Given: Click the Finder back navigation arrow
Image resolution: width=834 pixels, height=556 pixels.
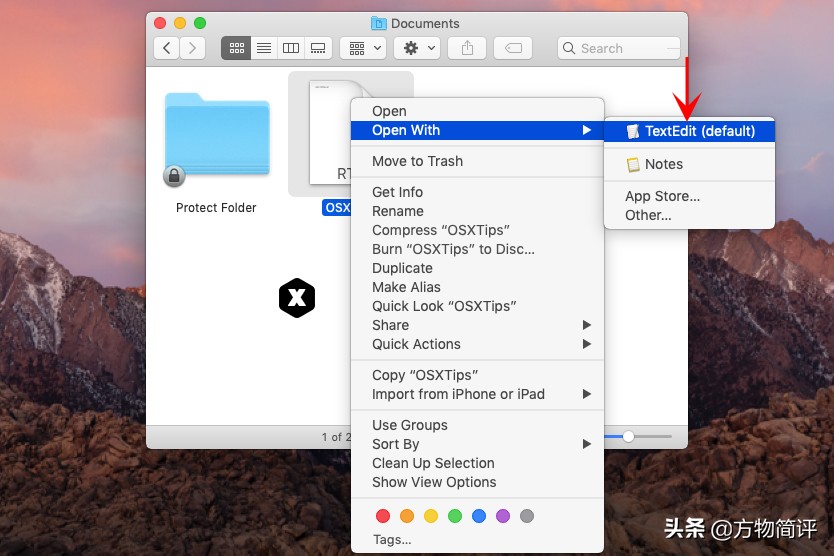Looking at the screenshot, I should click(x=167, y=48).
